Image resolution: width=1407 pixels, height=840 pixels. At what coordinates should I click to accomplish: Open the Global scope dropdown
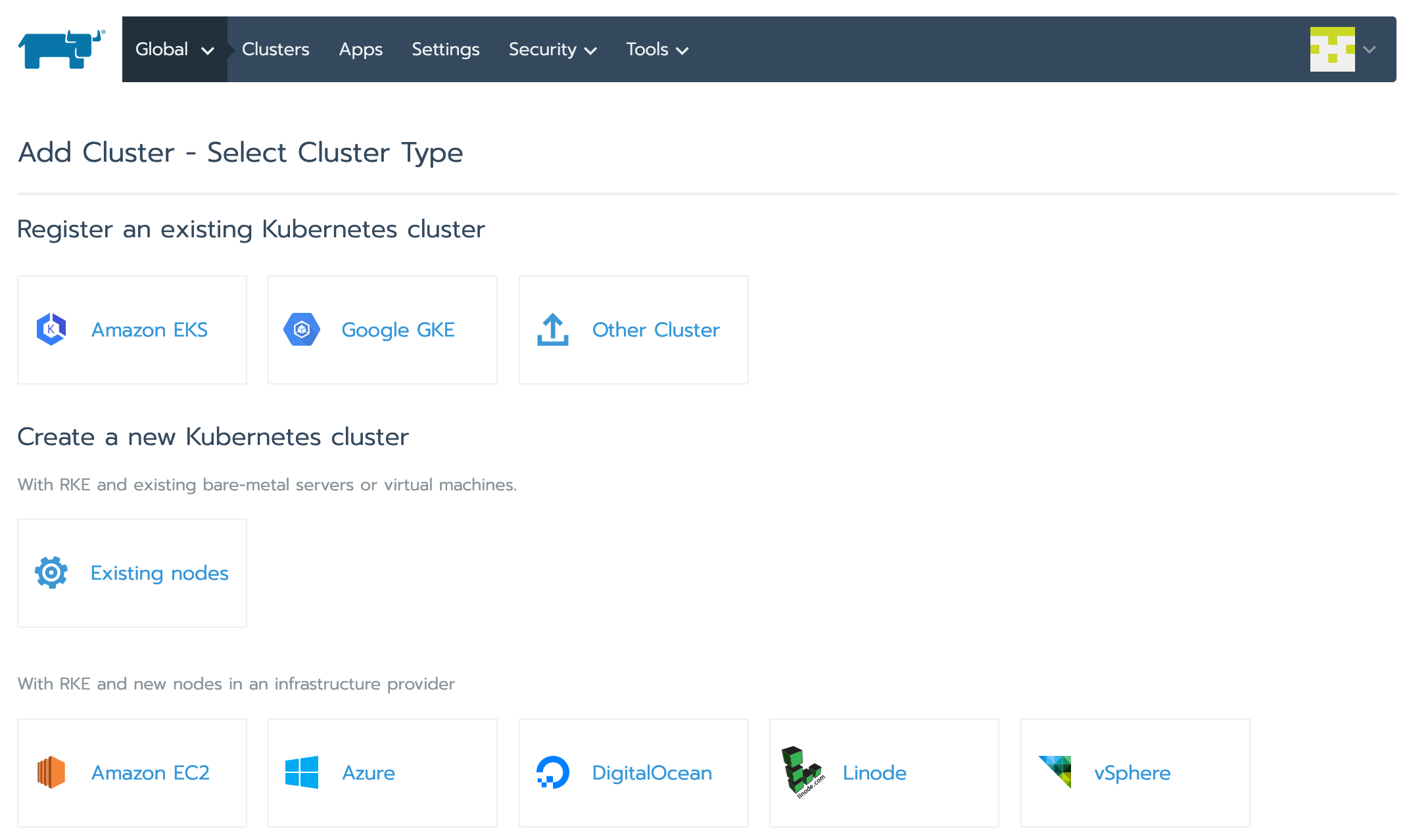pos(174,49)
